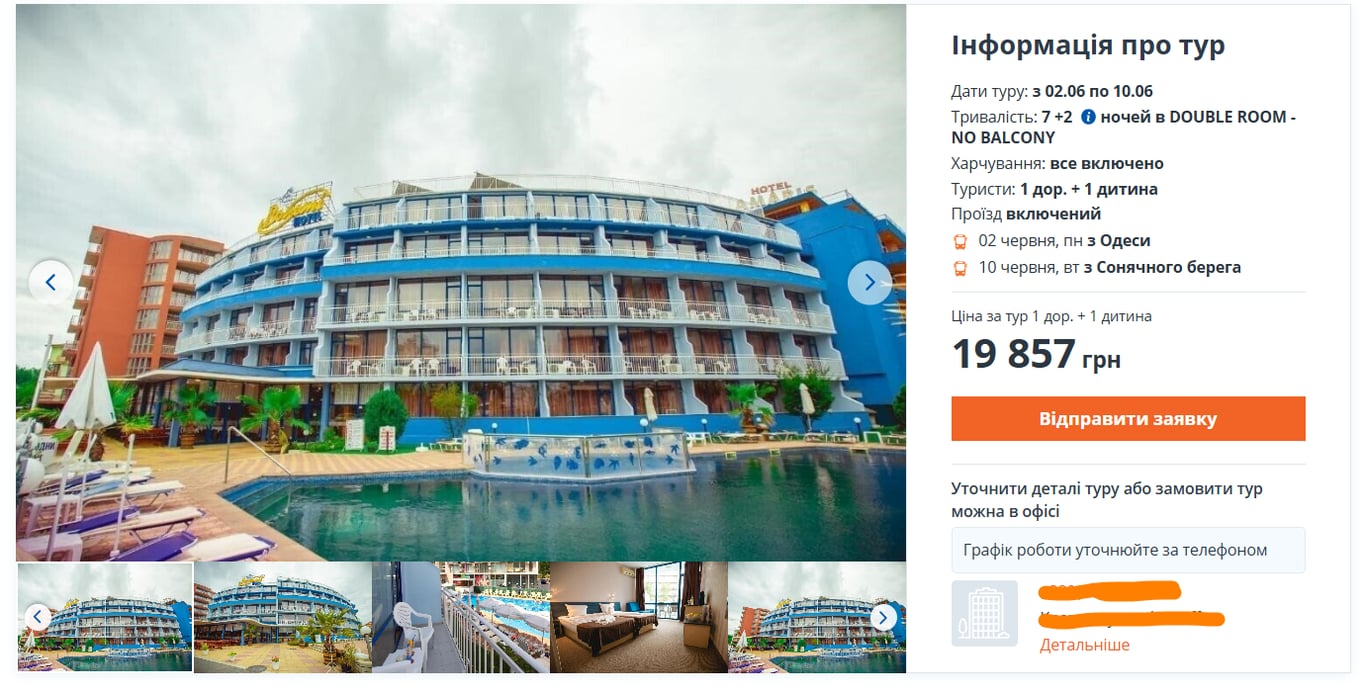Viewport: 1366px width, 693px height.
Task: Click the 19 857 грн tour price
Action: pyautogui.click(x=1036, y=355)
